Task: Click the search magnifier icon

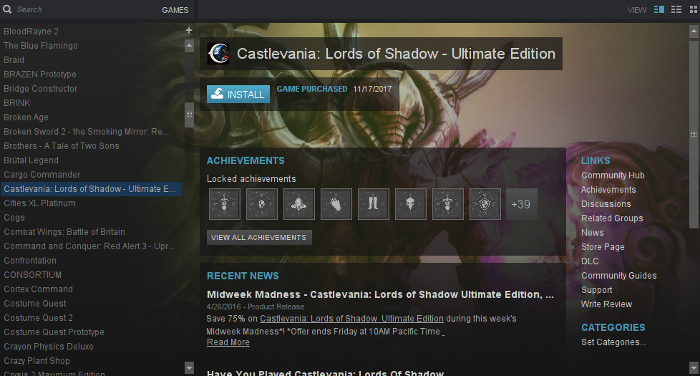Action: [x=7, y=9]
